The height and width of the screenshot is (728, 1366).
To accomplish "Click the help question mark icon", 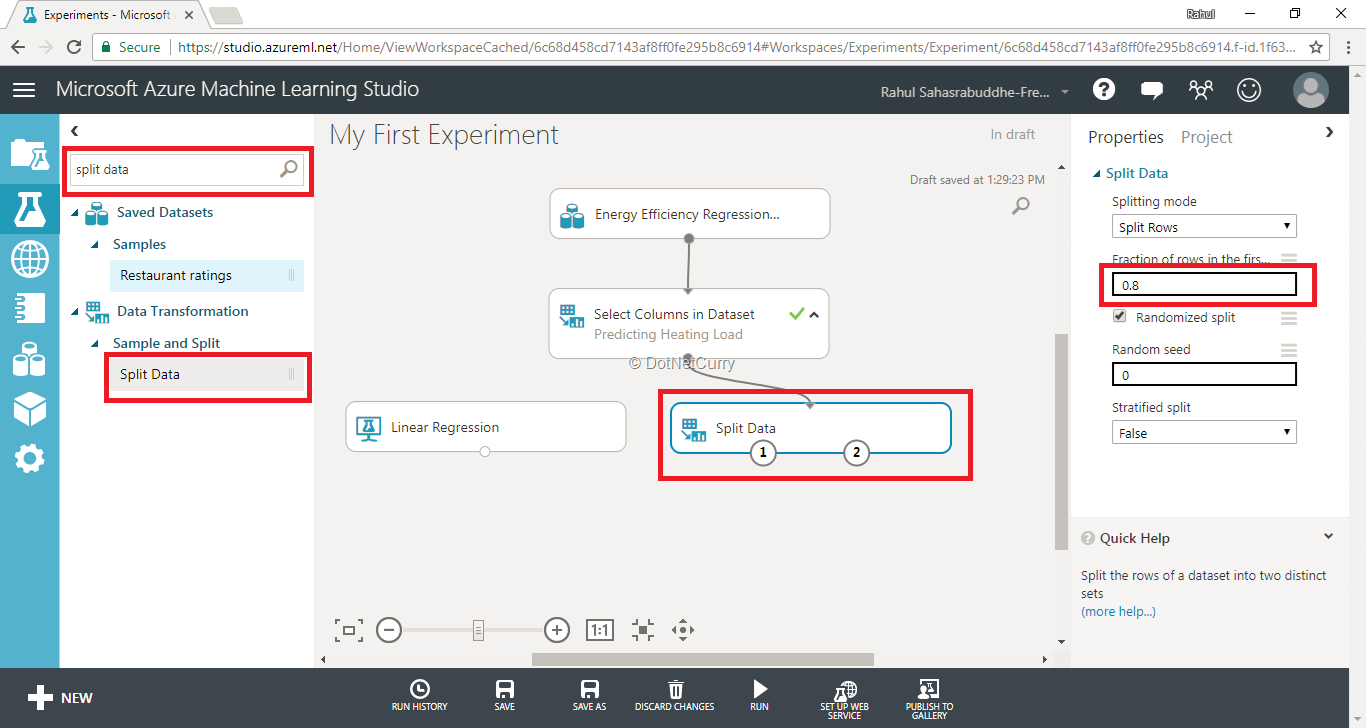I will (1104, 90).
